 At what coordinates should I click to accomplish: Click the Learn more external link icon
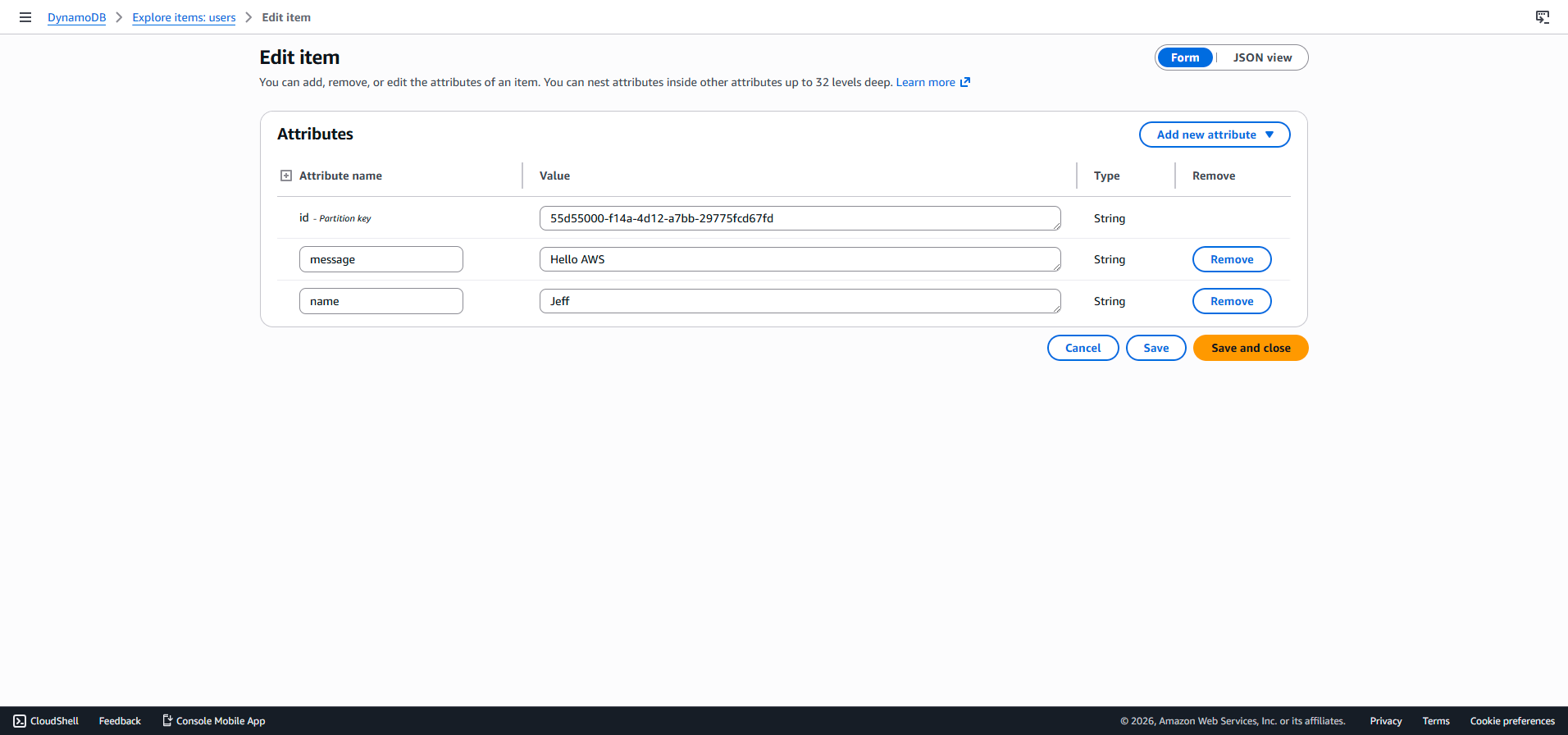[965, 82]
